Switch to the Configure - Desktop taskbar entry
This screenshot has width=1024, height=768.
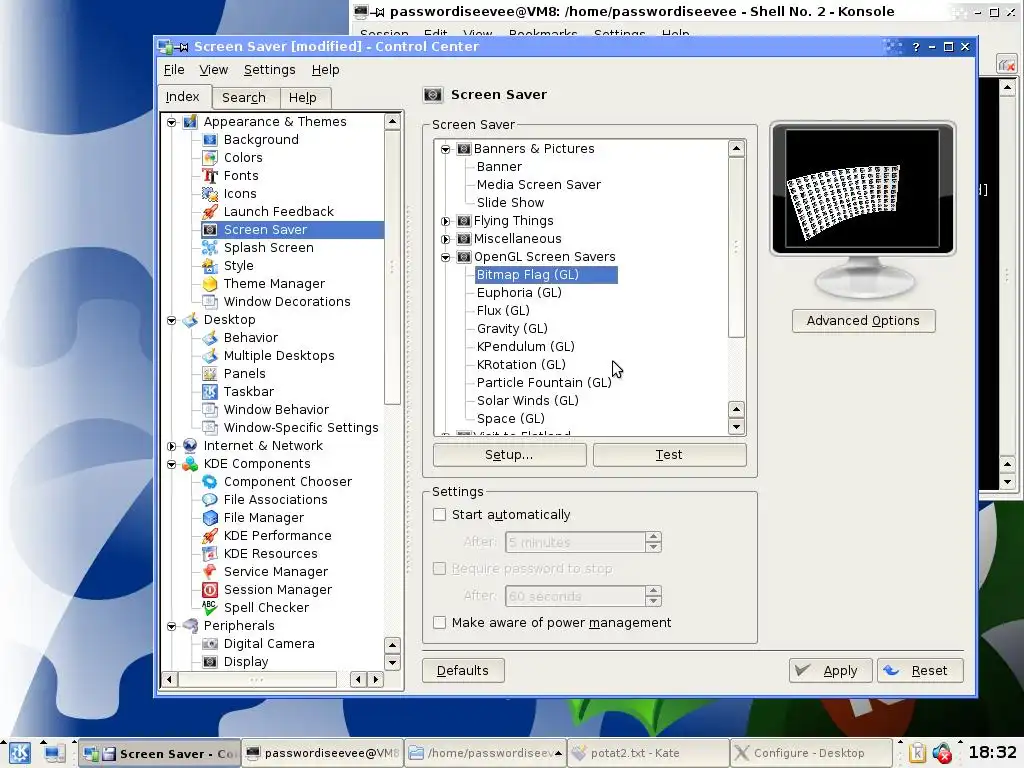tap(811, 754)
